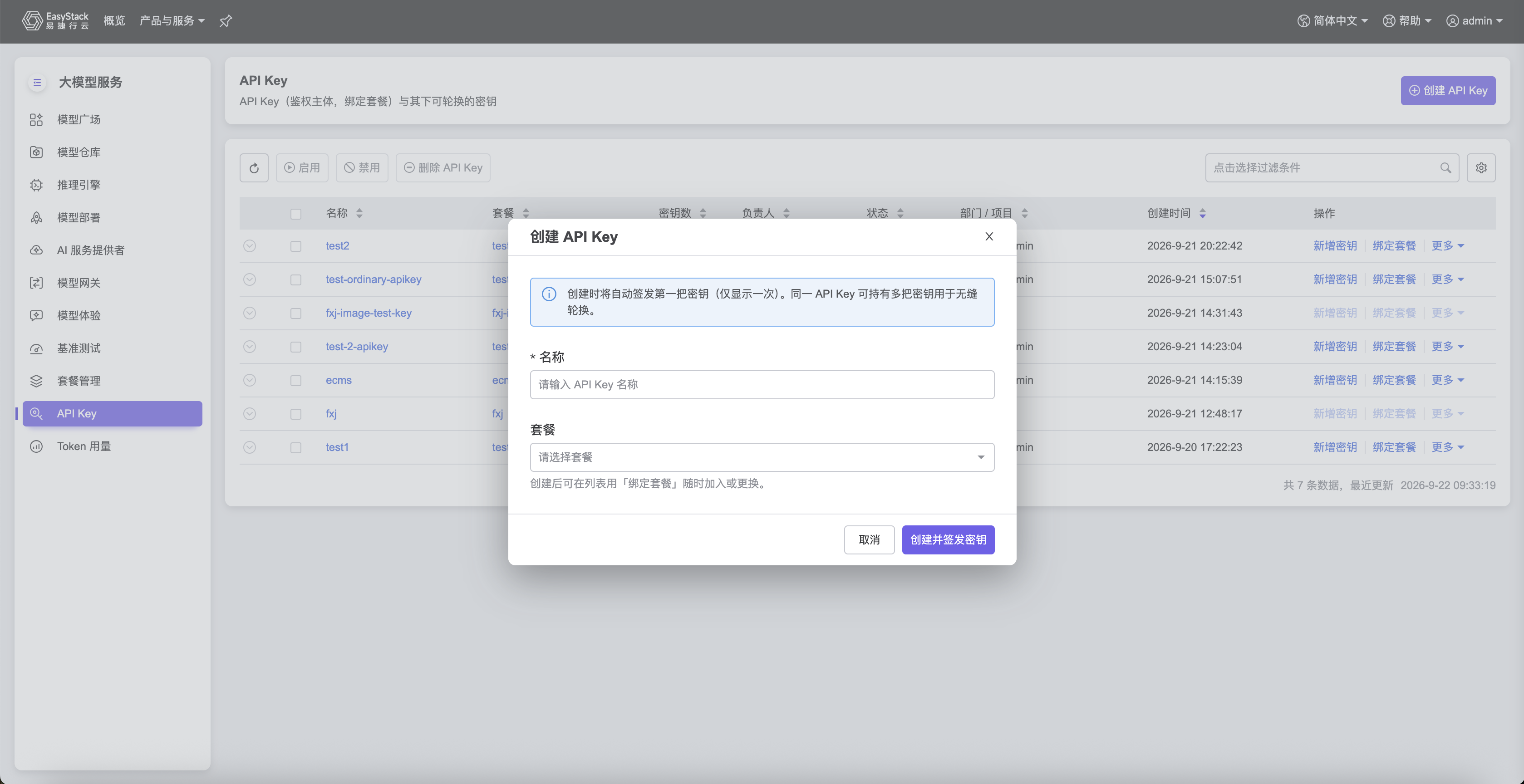Open the table column settings gear
This screenshot has height=784, width=1524.
click(1481, 168)
